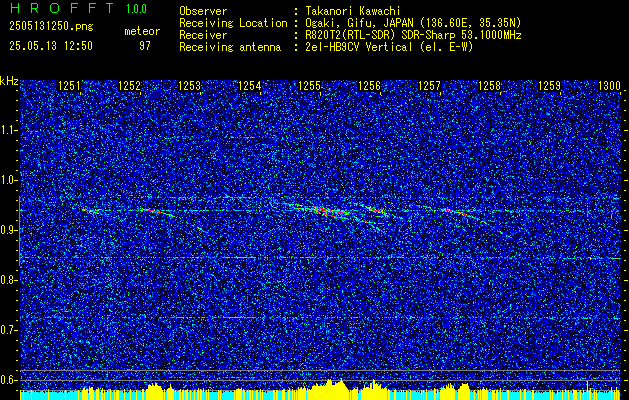The width and height of the screenshot is (629, 400).
Task: Click the 1257 time marker
Action: click(429, 86)
